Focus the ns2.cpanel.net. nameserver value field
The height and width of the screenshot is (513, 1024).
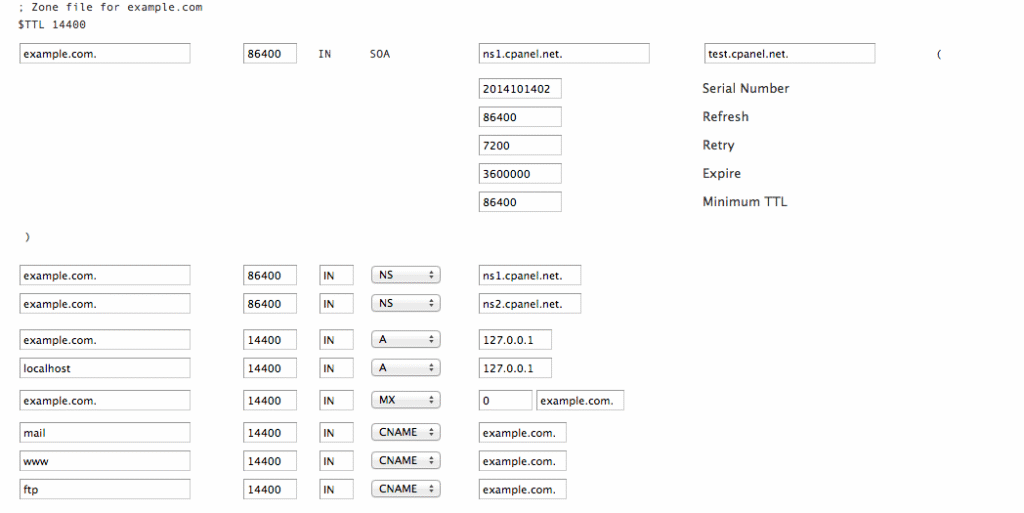point(530,304)
